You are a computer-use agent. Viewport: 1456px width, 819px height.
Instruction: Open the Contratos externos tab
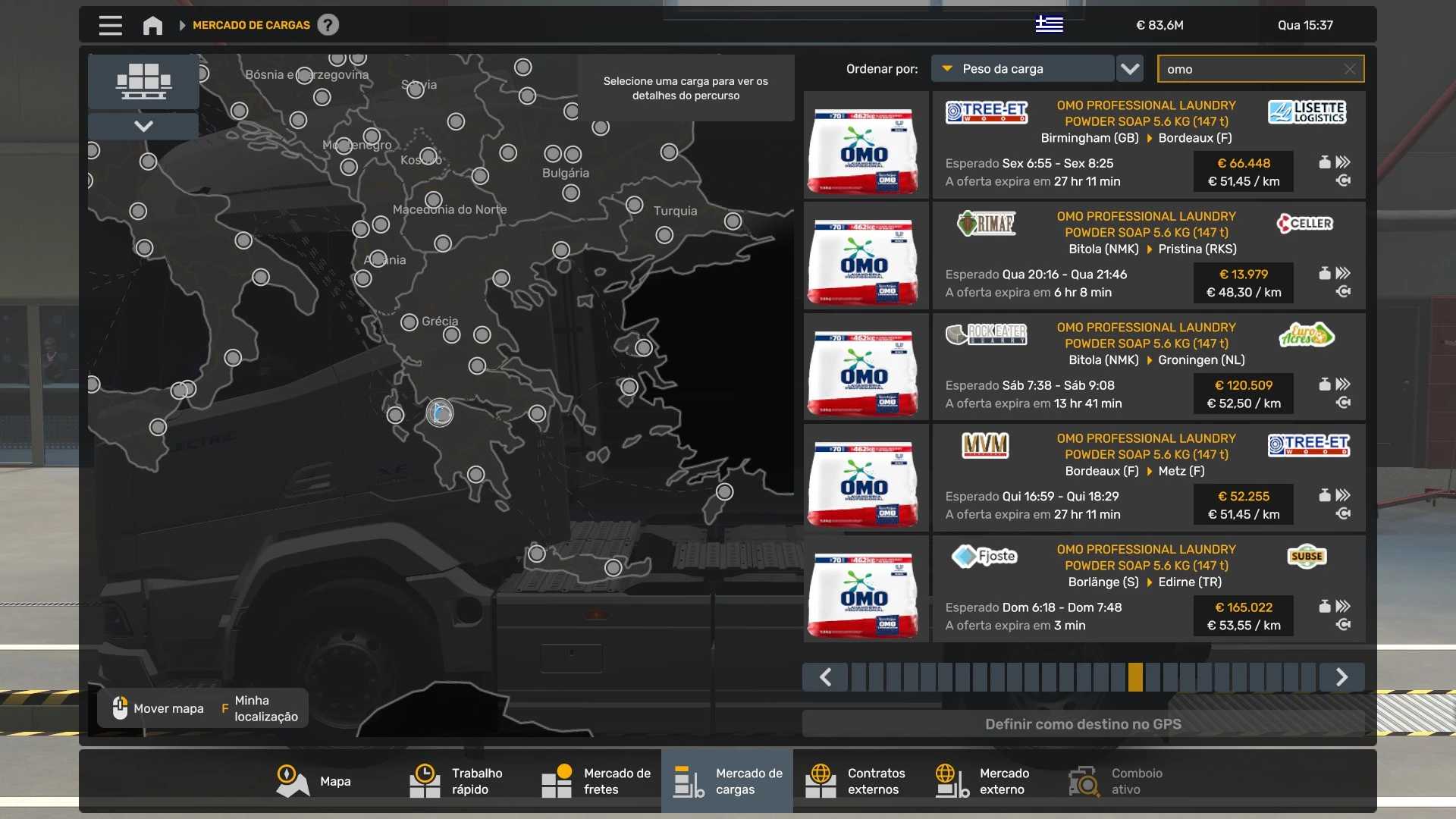[x=859, y=781]
